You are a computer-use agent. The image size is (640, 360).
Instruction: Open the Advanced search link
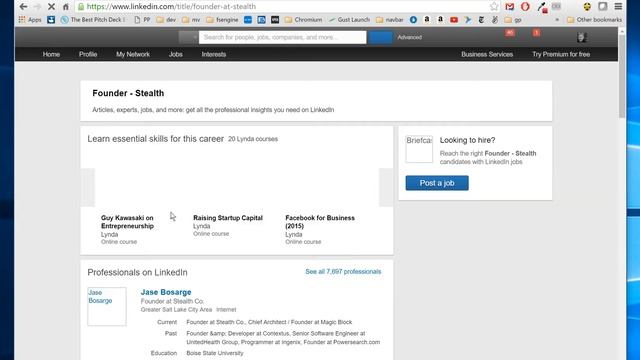(409, 37)
